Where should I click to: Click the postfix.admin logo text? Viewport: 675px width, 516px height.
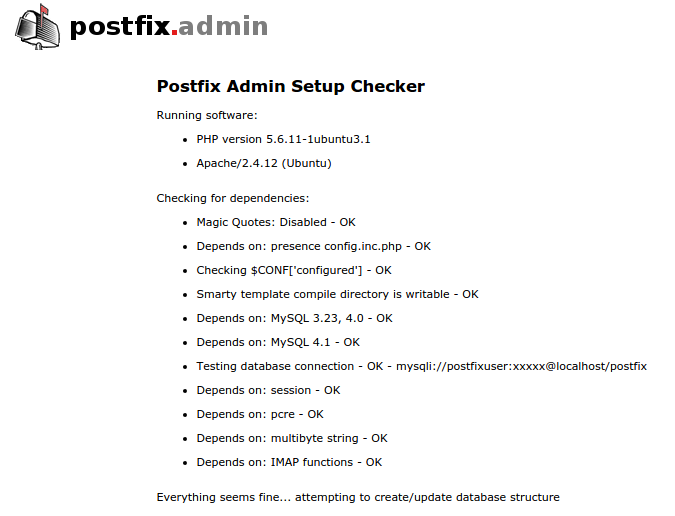pyautogui.click(x=169, y=25)
